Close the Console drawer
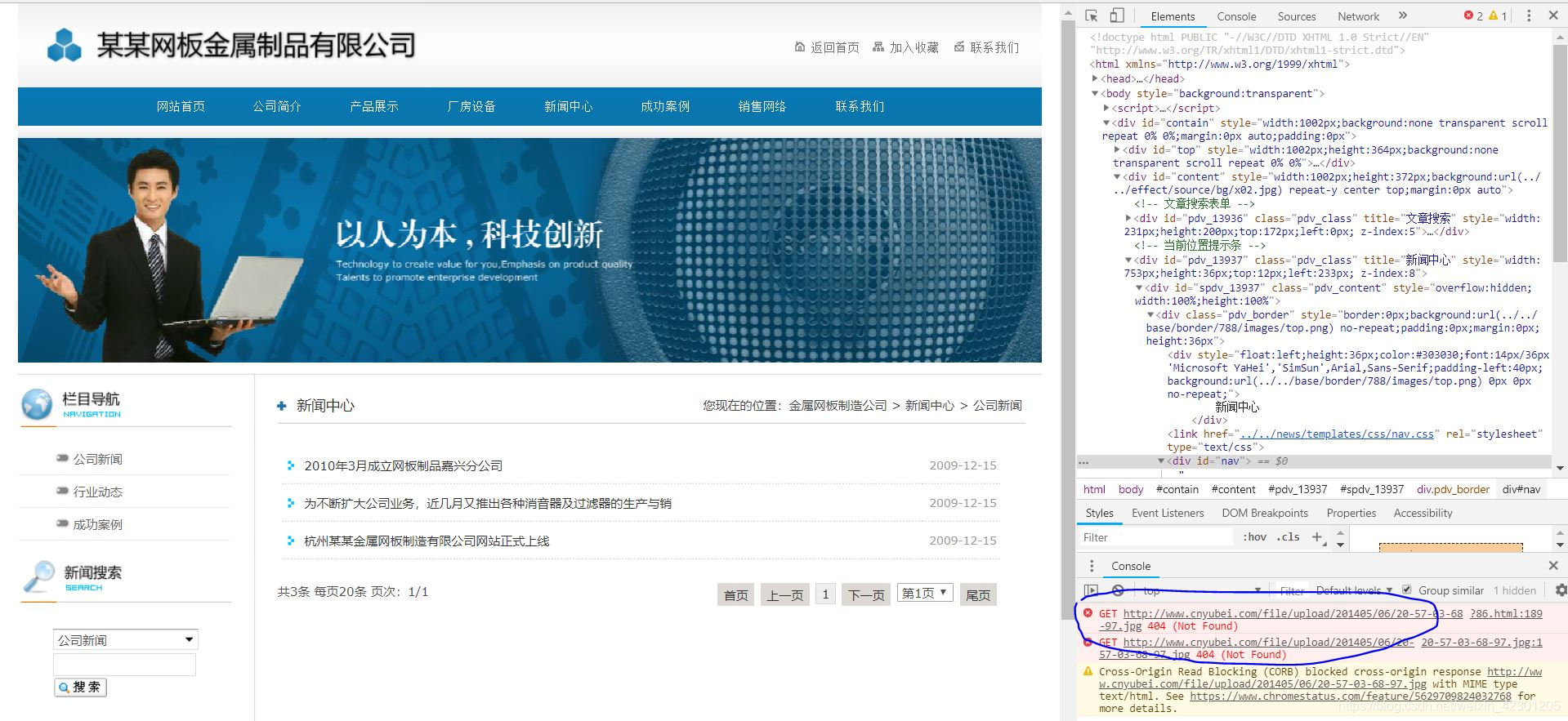The width and height of the screenshot is (1568, 721). 1553,565
